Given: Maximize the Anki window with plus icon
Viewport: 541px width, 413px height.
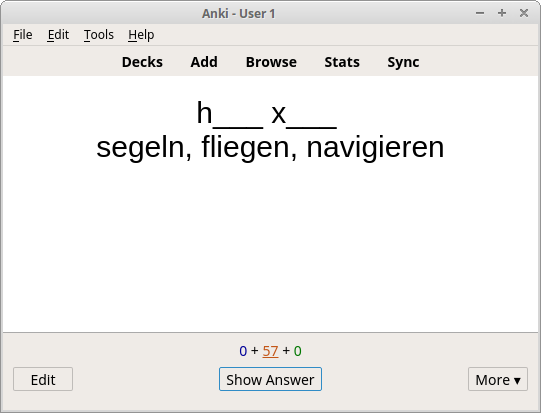Looking at the screenshot, I should tap(502, 13).
